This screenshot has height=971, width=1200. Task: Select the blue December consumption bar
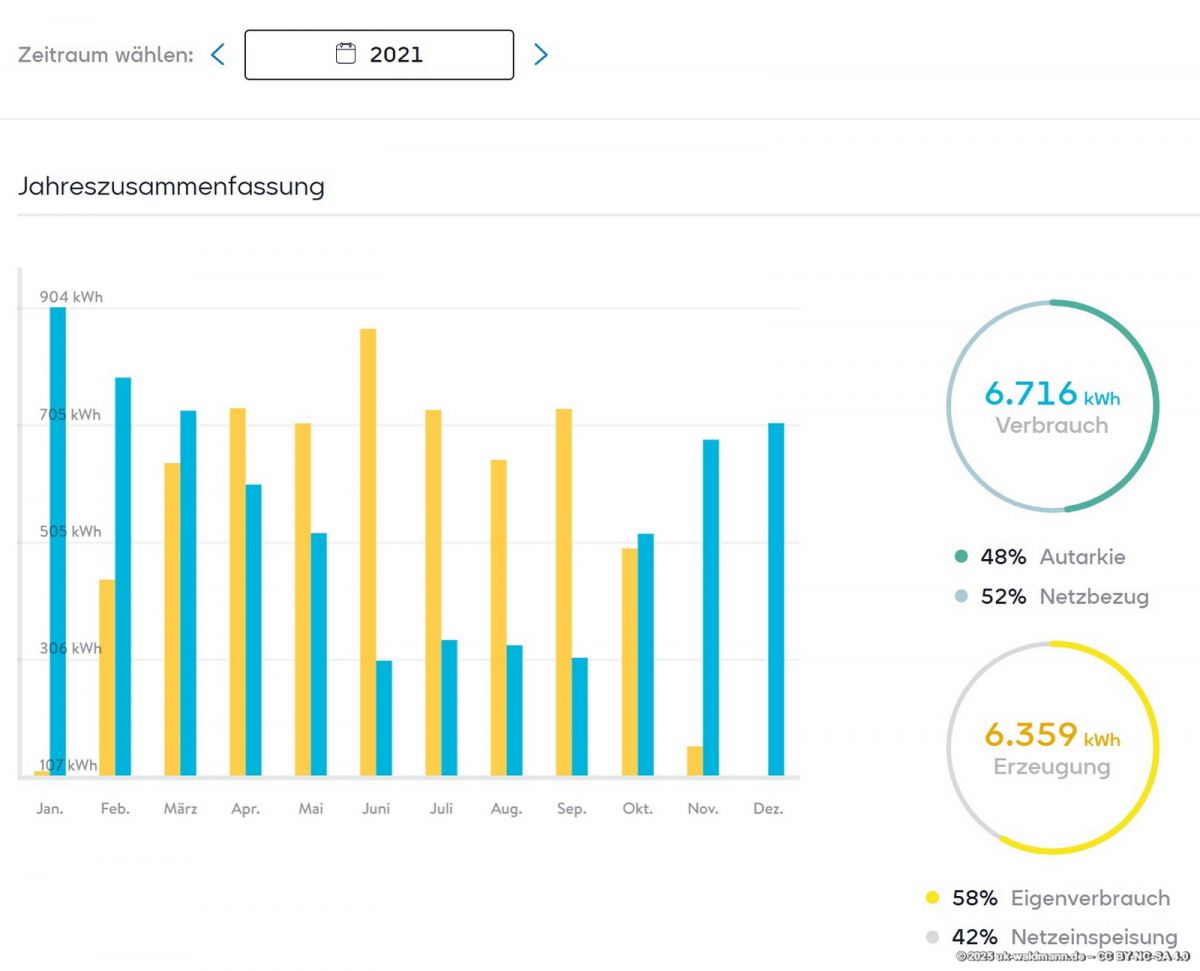(x=776, y=599)
